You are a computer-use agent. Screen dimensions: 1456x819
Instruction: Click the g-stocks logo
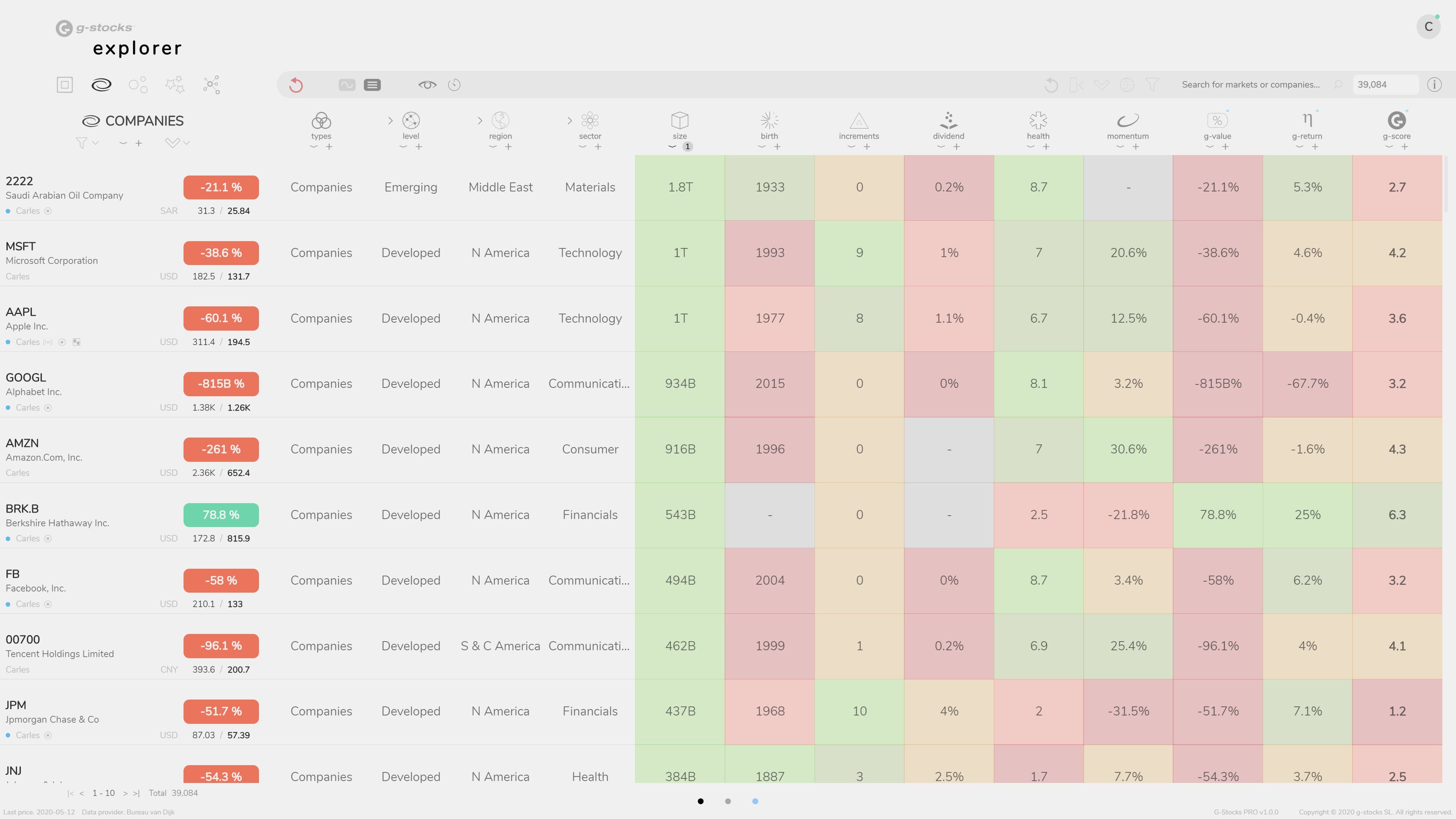[x=94, y=28]
